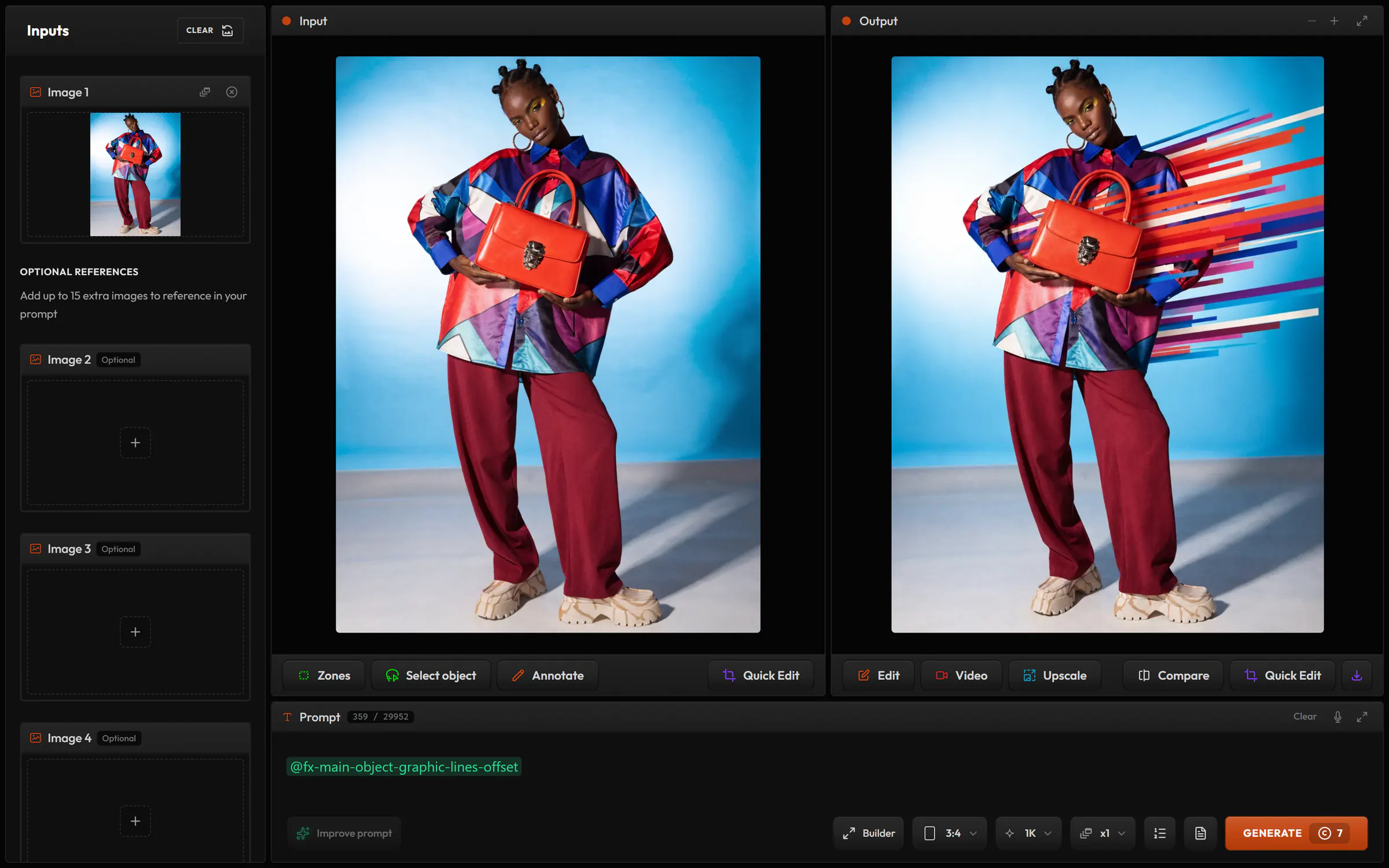Add an image to Image 2 slot
Screen dimensions: 1389x868
coord(135,443)
